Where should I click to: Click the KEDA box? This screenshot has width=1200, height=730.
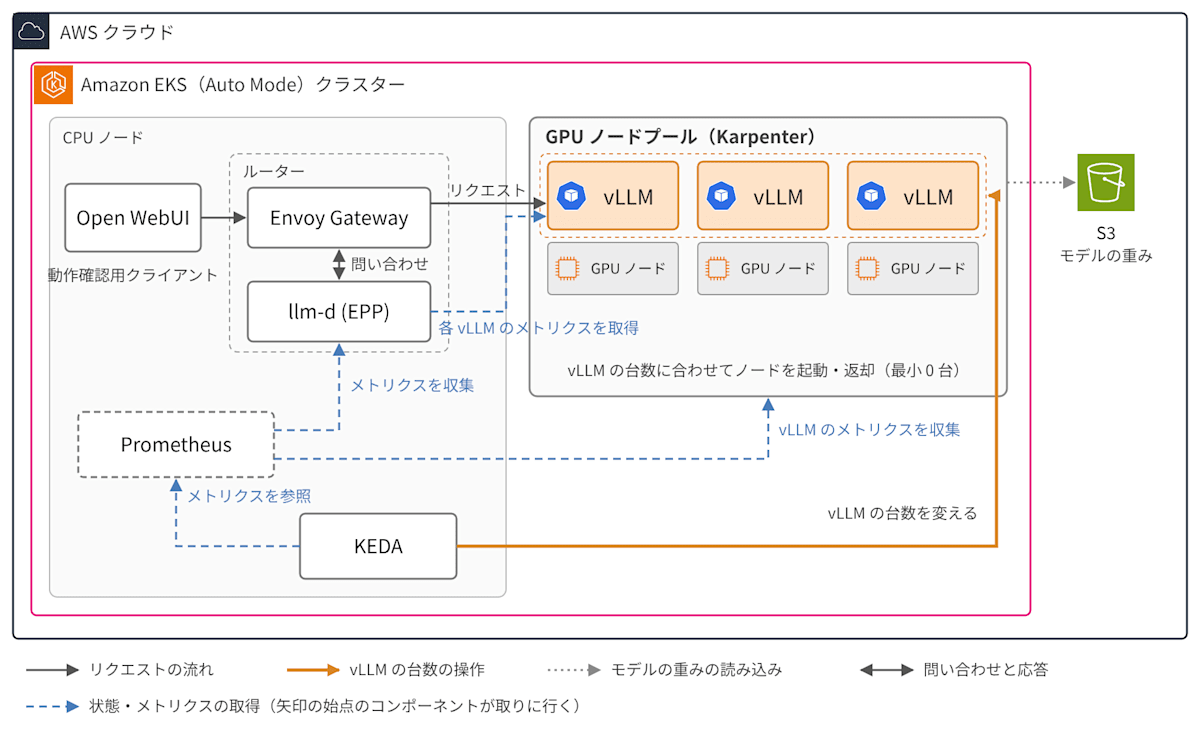[x=378, y=546]
